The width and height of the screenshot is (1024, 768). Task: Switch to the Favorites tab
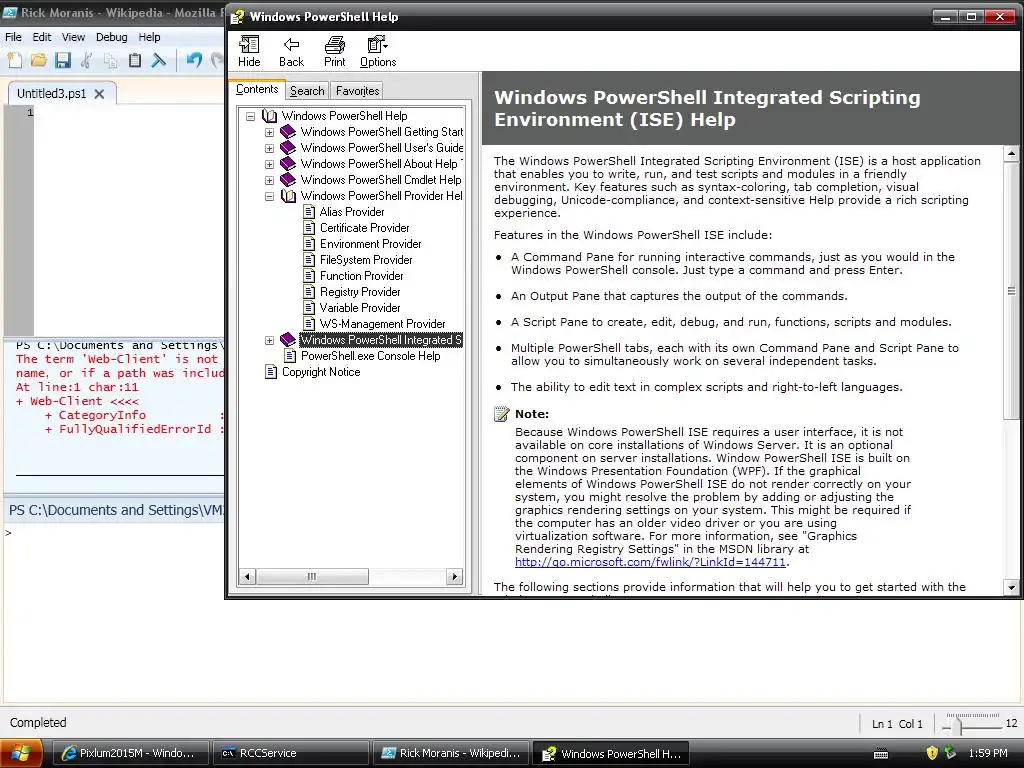(x=357, y=91)
